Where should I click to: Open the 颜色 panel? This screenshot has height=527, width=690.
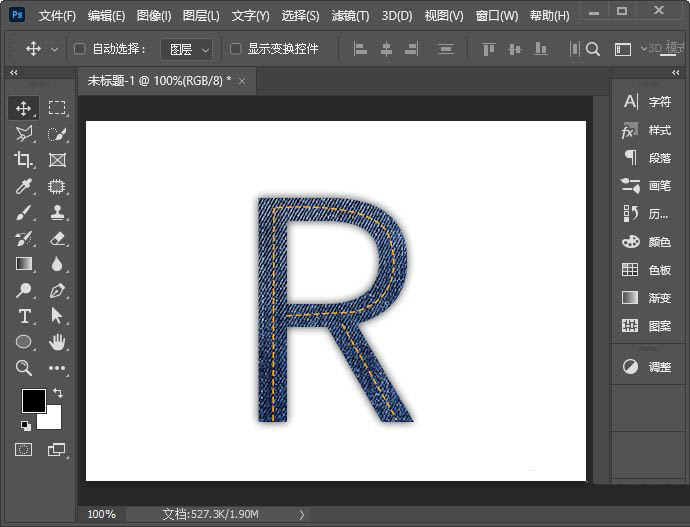[647, 242]
